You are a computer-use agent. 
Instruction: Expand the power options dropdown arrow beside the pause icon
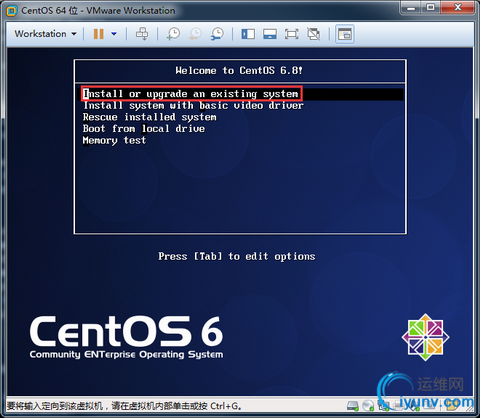click(x=114, y=34)
